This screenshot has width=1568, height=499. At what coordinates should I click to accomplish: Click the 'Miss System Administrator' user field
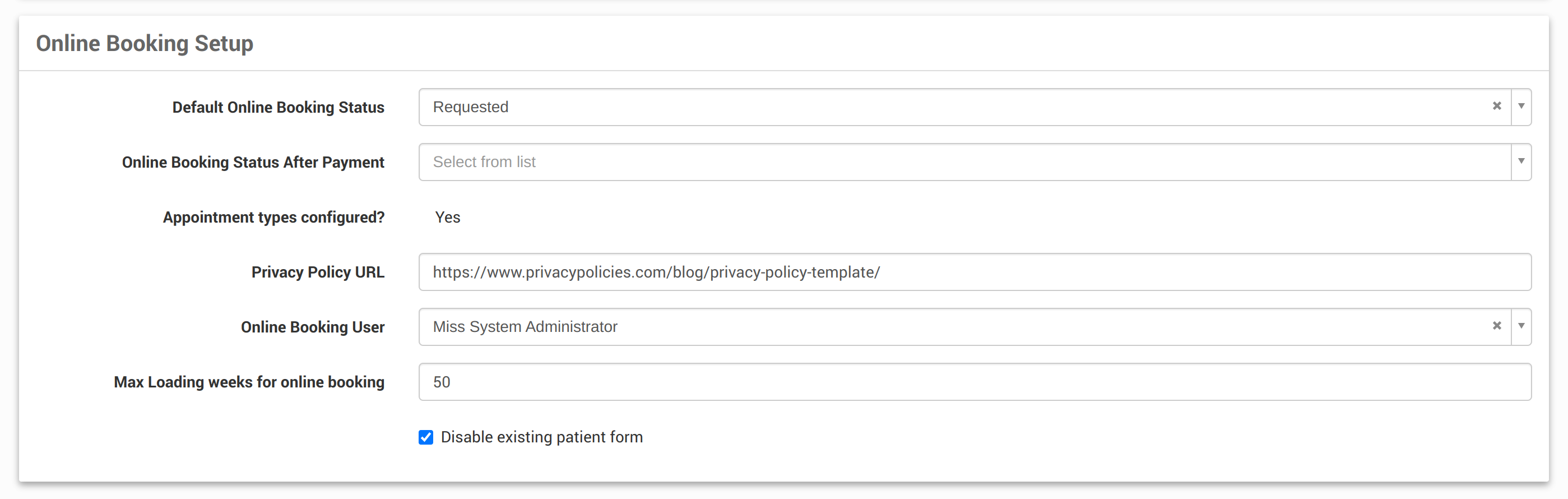913,327
